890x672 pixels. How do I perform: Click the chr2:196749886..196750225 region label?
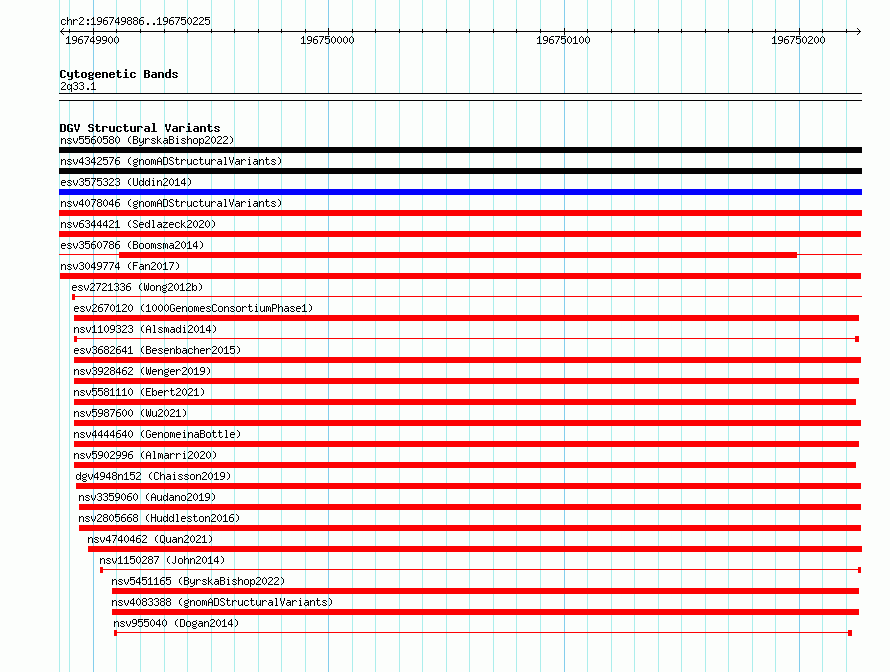[x=135, y=21]
